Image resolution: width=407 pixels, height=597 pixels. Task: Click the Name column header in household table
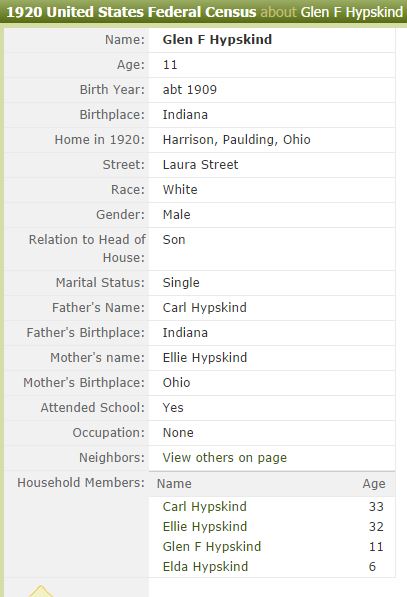[x=174, y=484]
